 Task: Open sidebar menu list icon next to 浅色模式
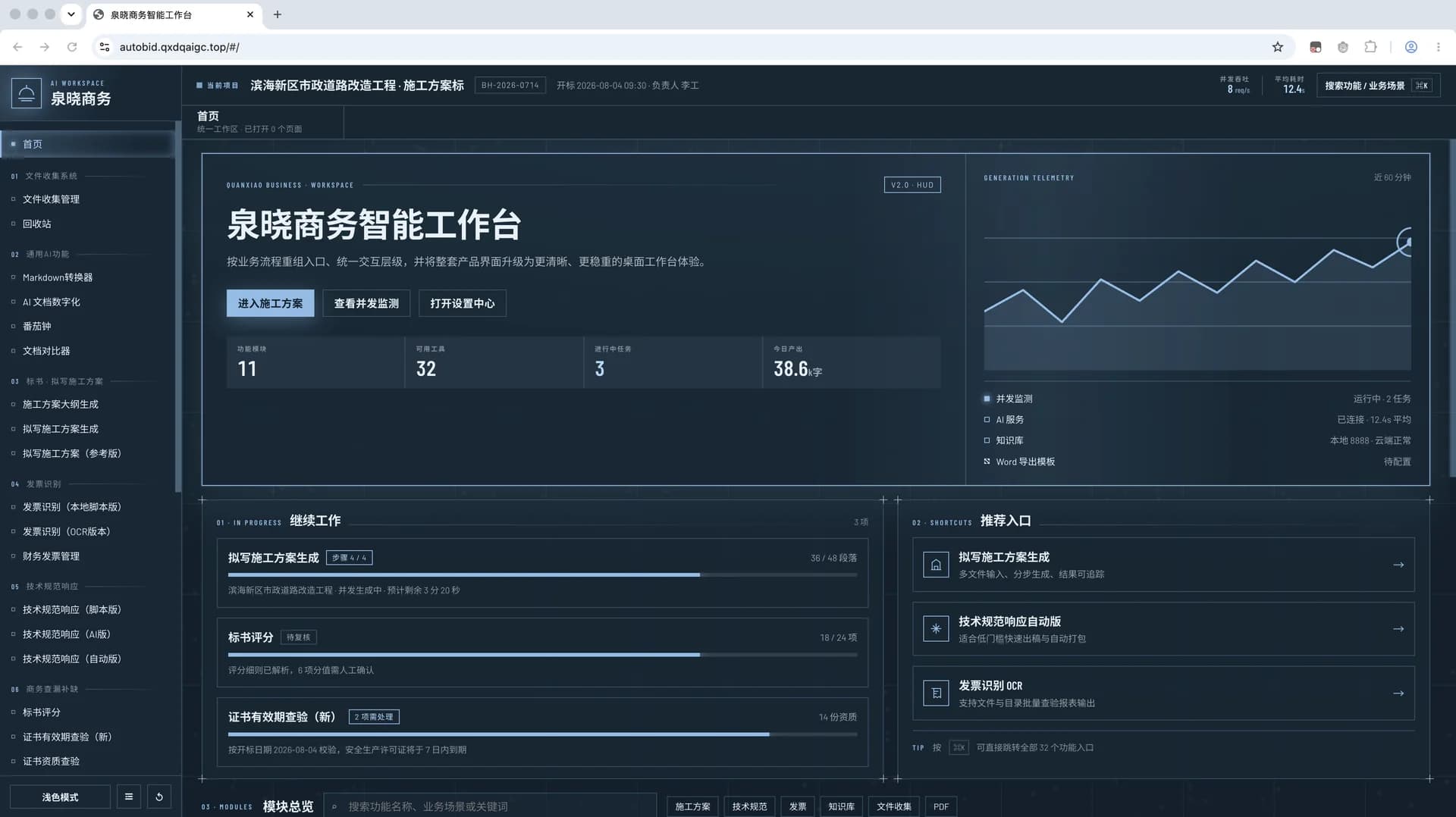point(129,797)
